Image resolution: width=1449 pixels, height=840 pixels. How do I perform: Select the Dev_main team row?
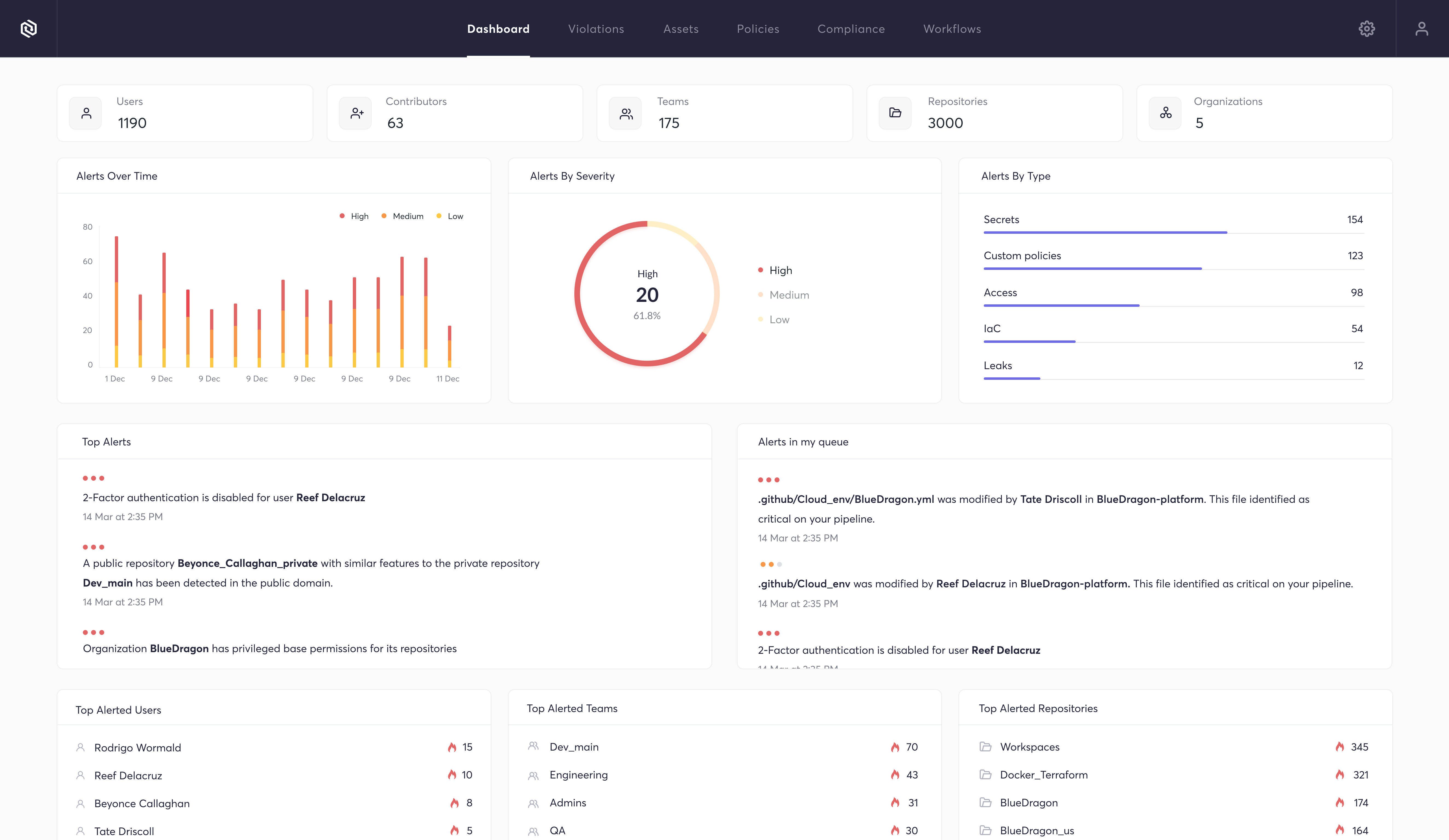[573, 747]
